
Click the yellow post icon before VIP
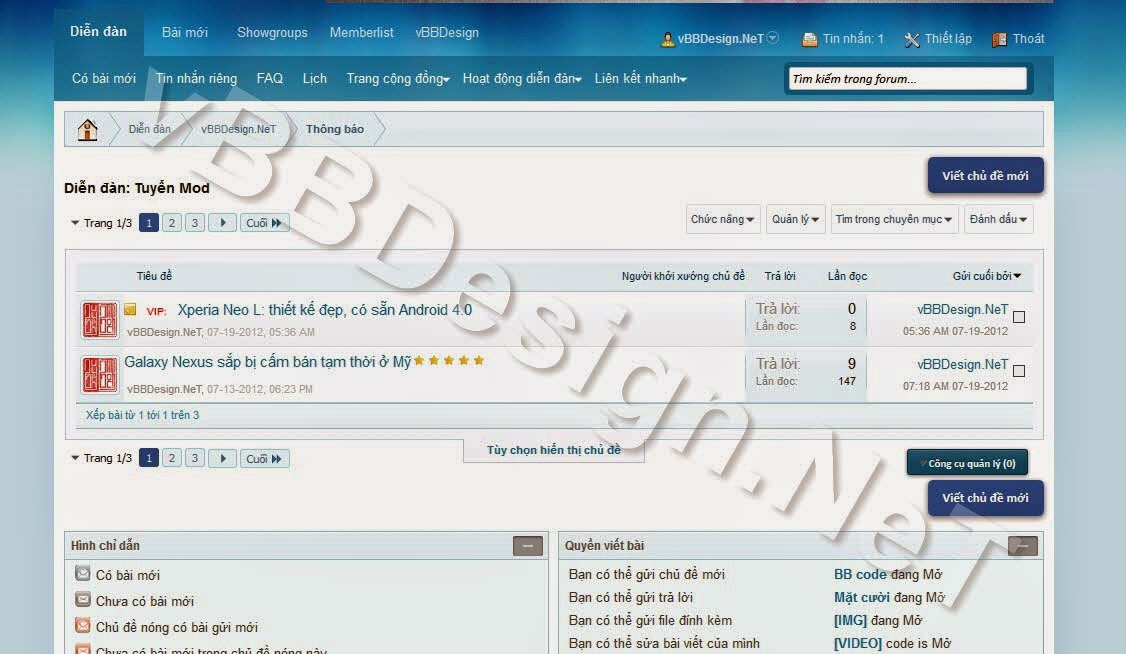click(x=130, y=309)
